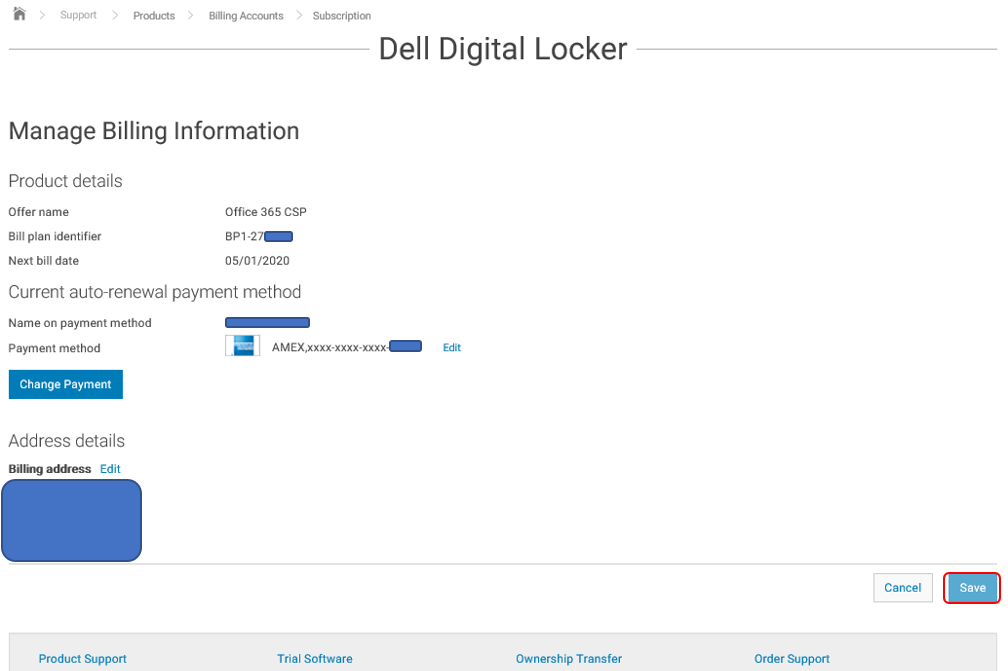Click the AMEX card logo
This screenshot has height=671, width=1008.
[242, 346]
